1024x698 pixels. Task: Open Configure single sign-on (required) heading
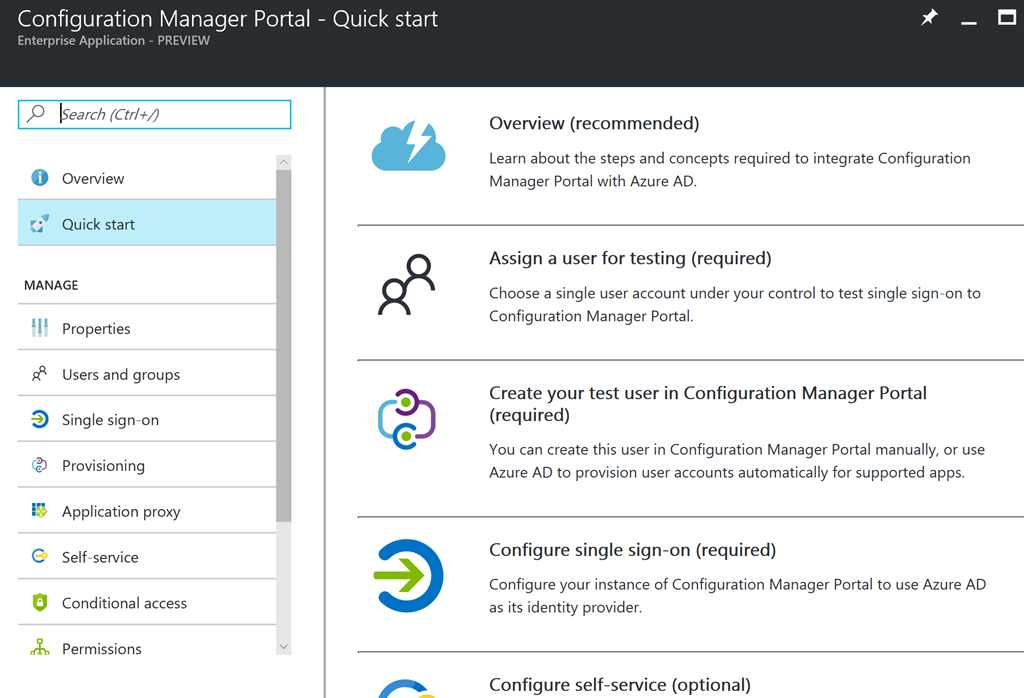click(x=632, y=550)
